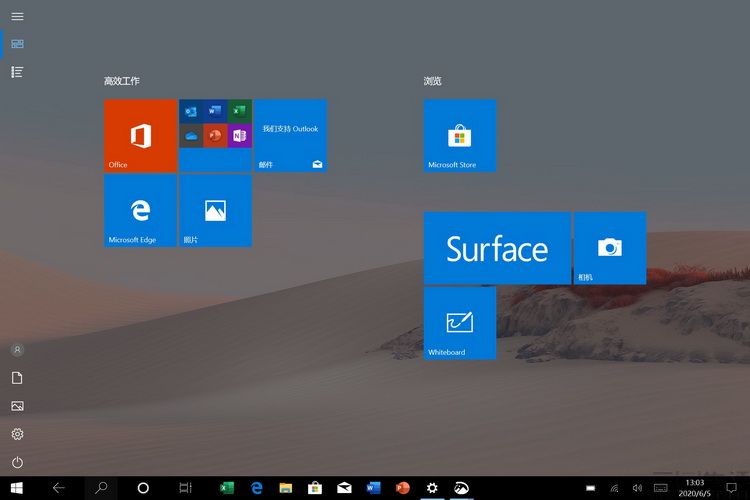Open the Documents shortcut in the sidebar
The image size is (750, 500).
(x=17, y=378)
